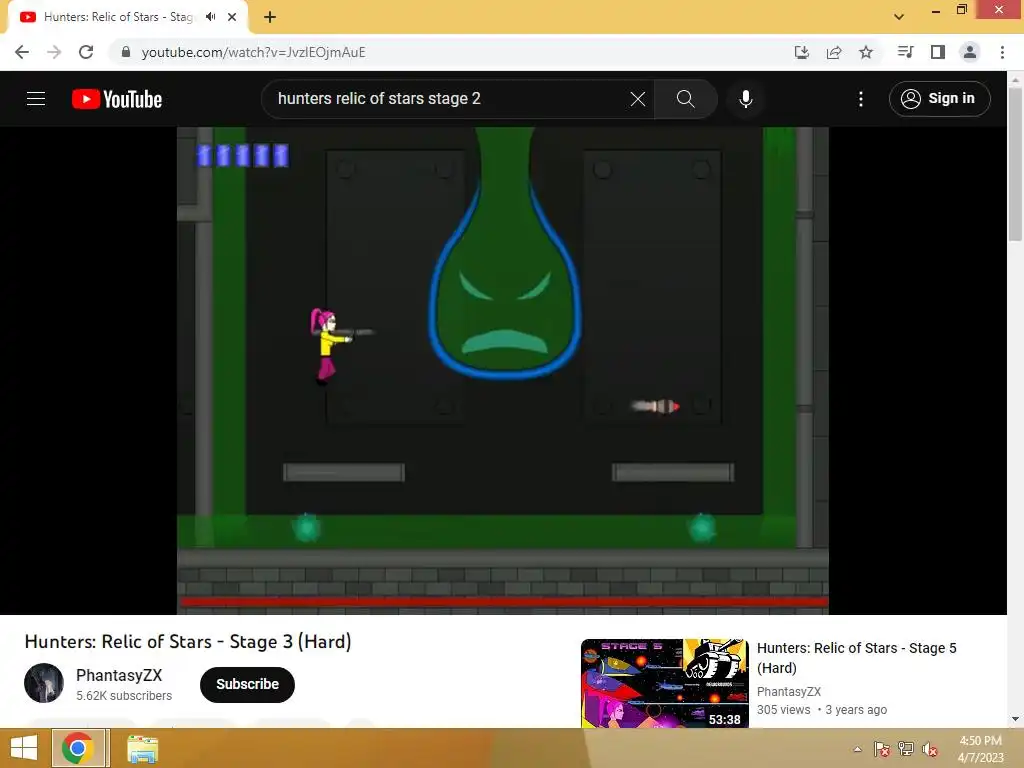
Task: Open a new tab with the plus button
Action: (x=270, y=17)
